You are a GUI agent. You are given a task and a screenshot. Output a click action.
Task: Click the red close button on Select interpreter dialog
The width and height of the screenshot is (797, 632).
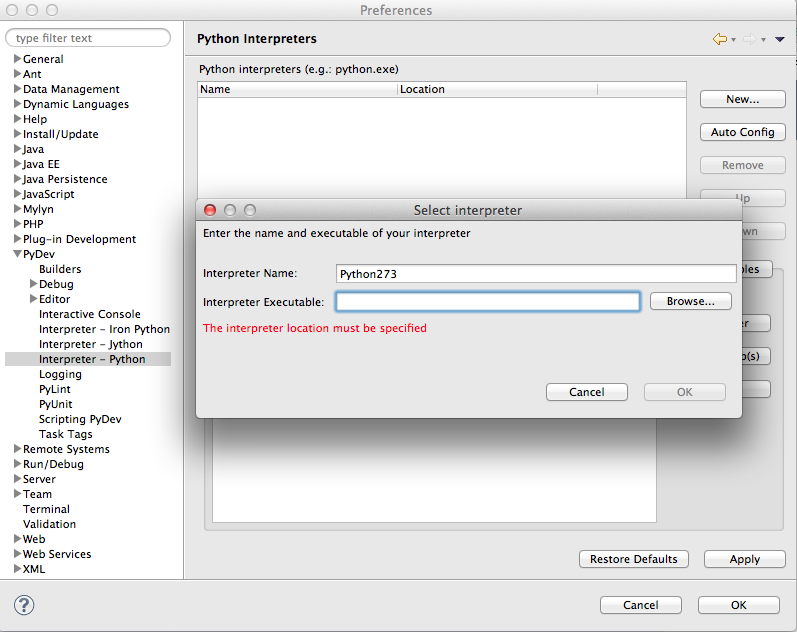[210, 210]
